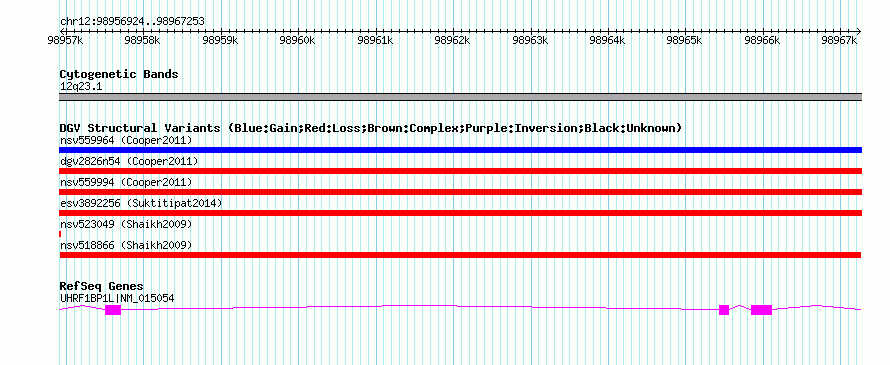
Task: Open label nsv559964 (Cooper2011)
Action: tap(126, 140)
